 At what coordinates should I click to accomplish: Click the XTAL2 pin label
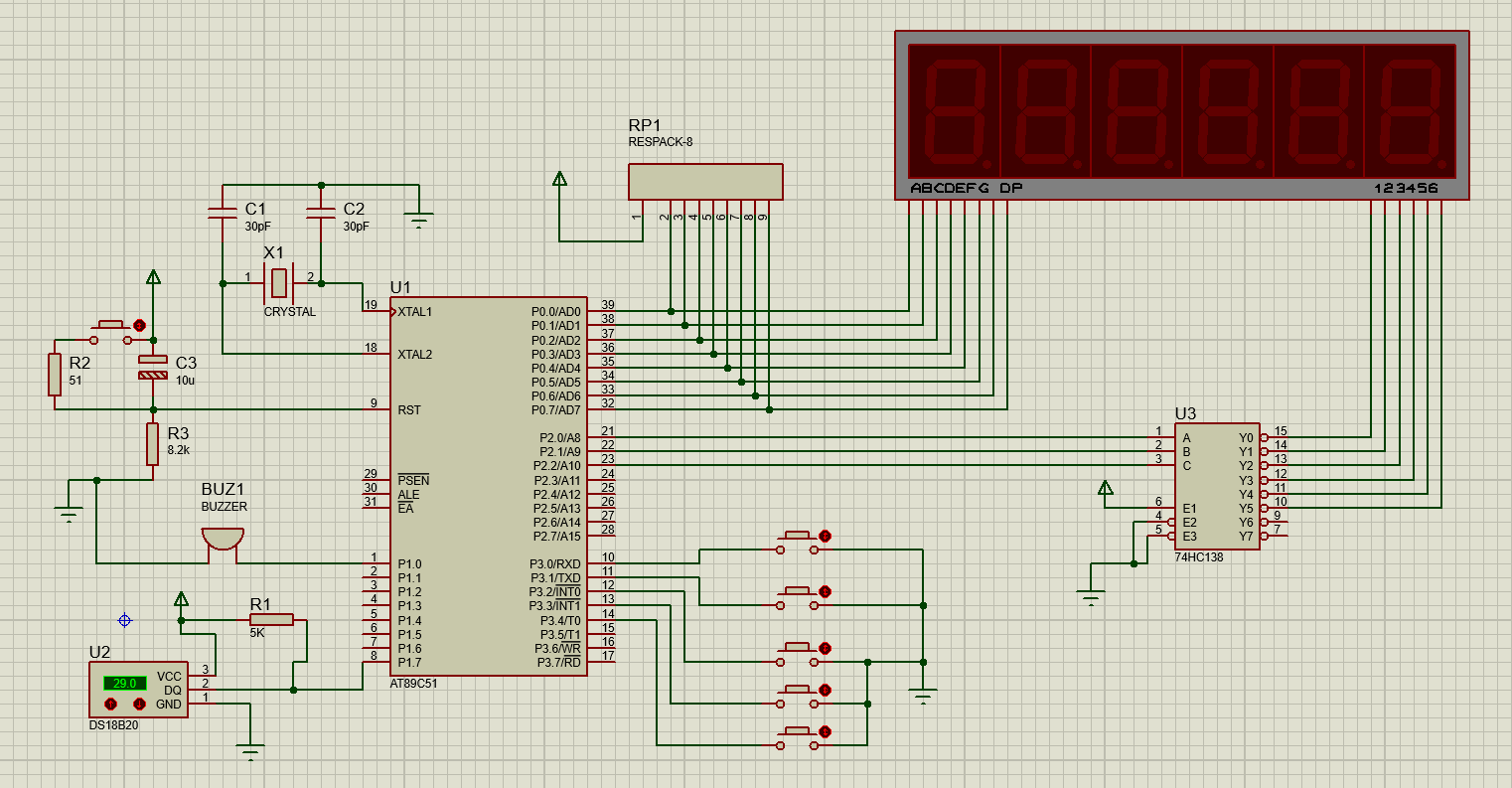[415, 354]
